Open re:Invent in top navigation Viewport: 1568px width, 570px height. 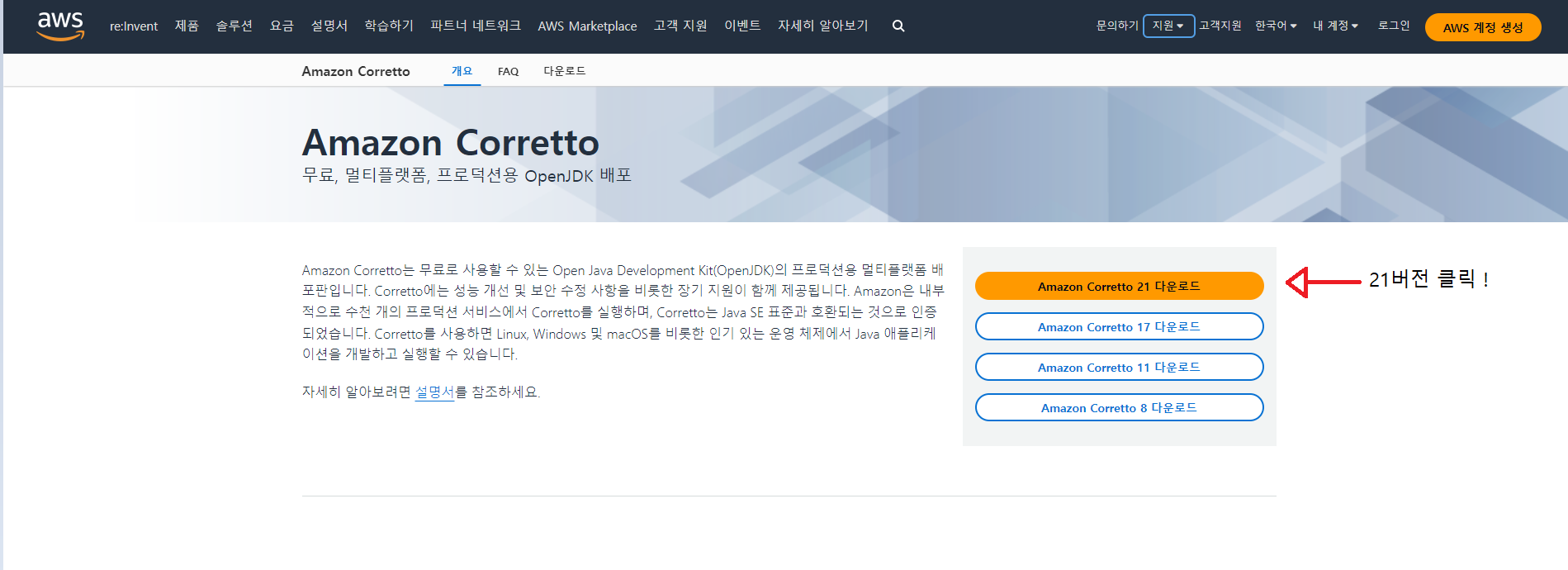click(x=134, y=26)
